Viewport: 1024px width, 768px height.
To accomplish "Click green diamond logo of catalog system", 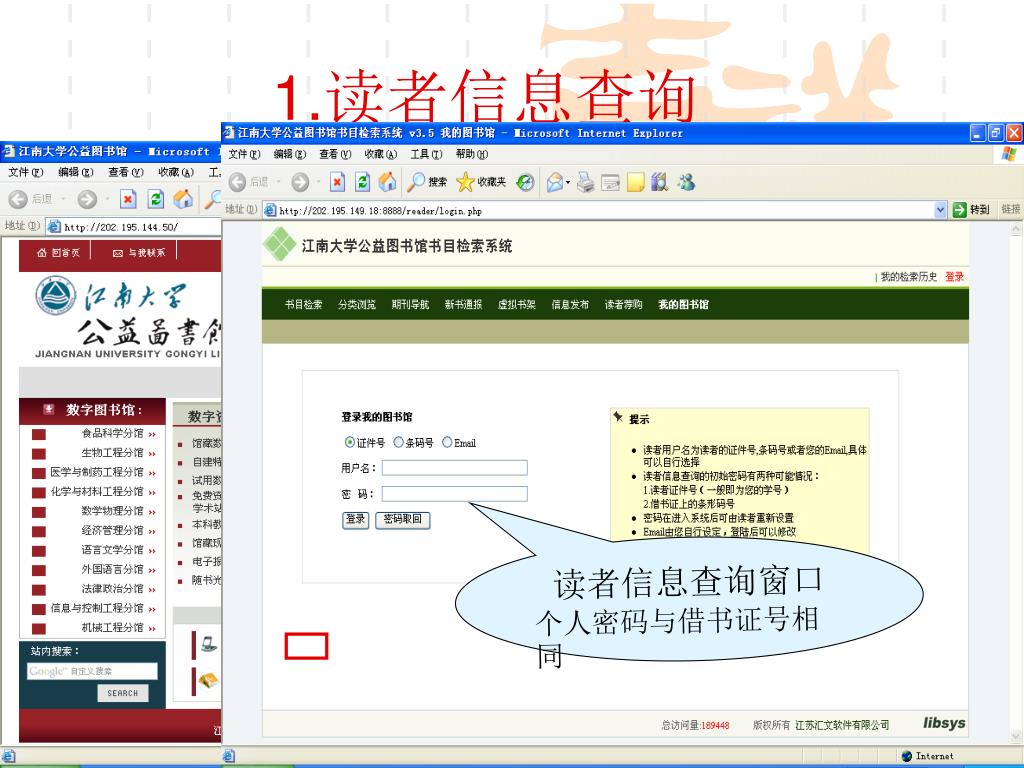I will 280,244.
